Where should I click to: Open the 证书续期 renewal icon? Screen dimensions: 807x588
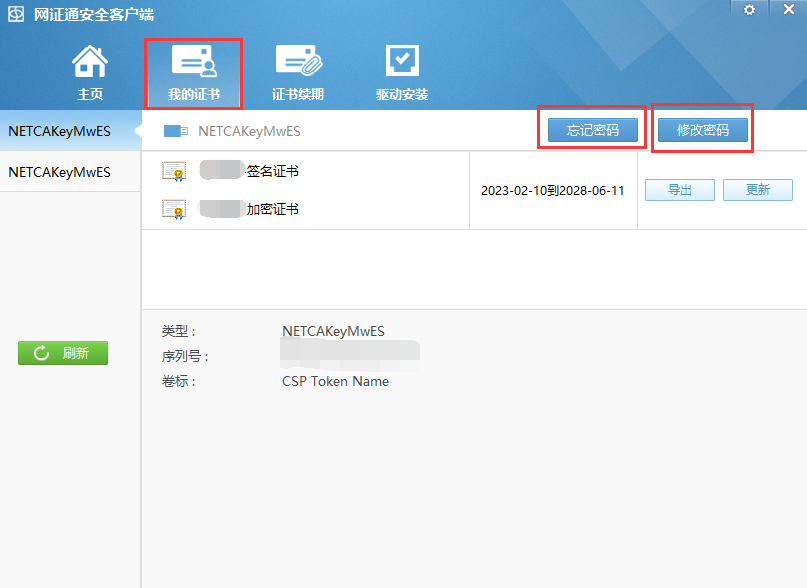tap(298, 63)
